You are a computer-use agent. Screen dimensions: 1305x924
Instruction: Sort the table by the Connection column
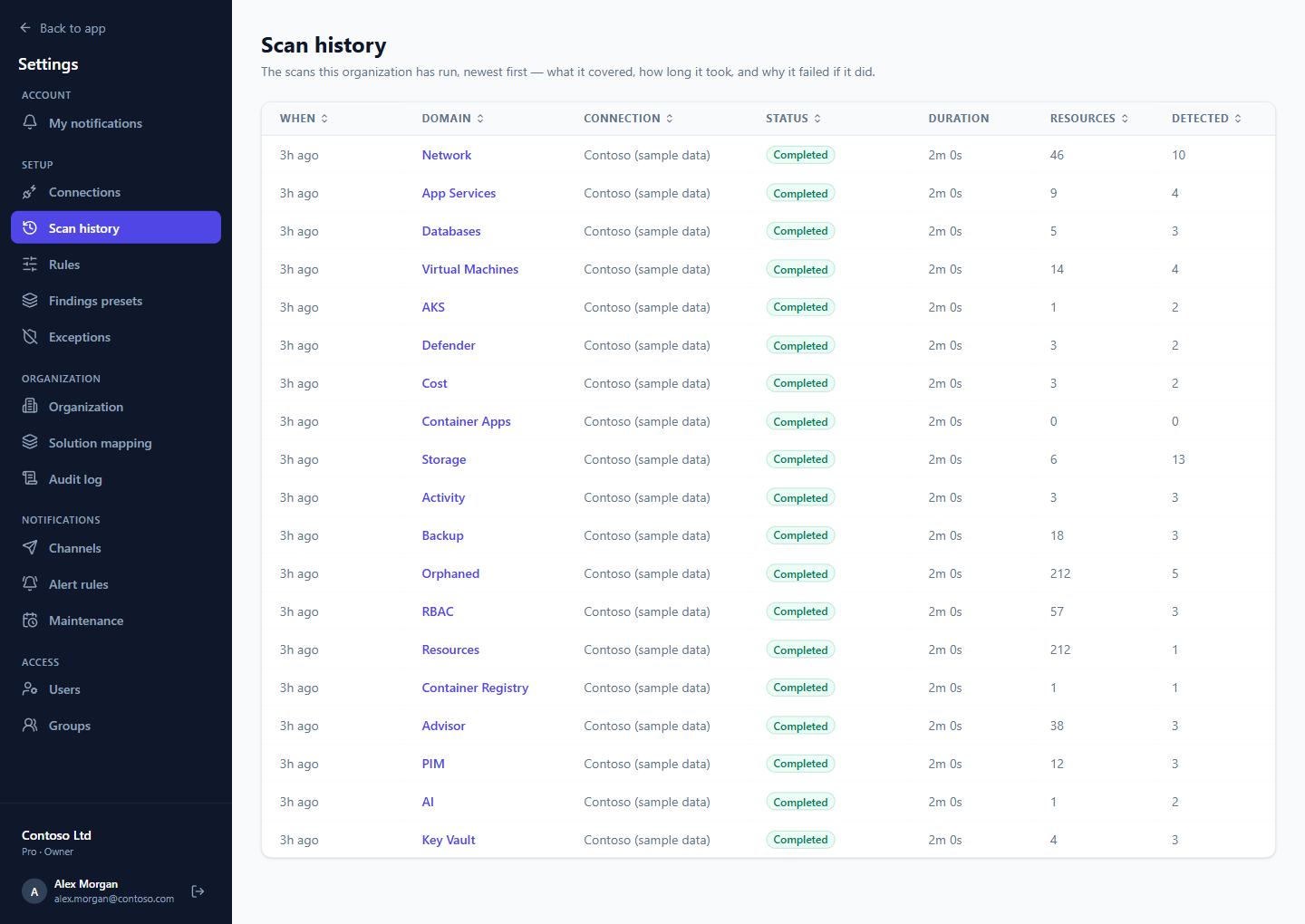tap(629, 119)
